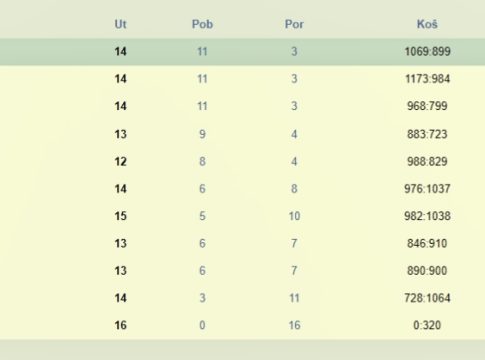This screenshot has height=360, width=485.
Task: Click the score 883:723
Action: (427, 134)
